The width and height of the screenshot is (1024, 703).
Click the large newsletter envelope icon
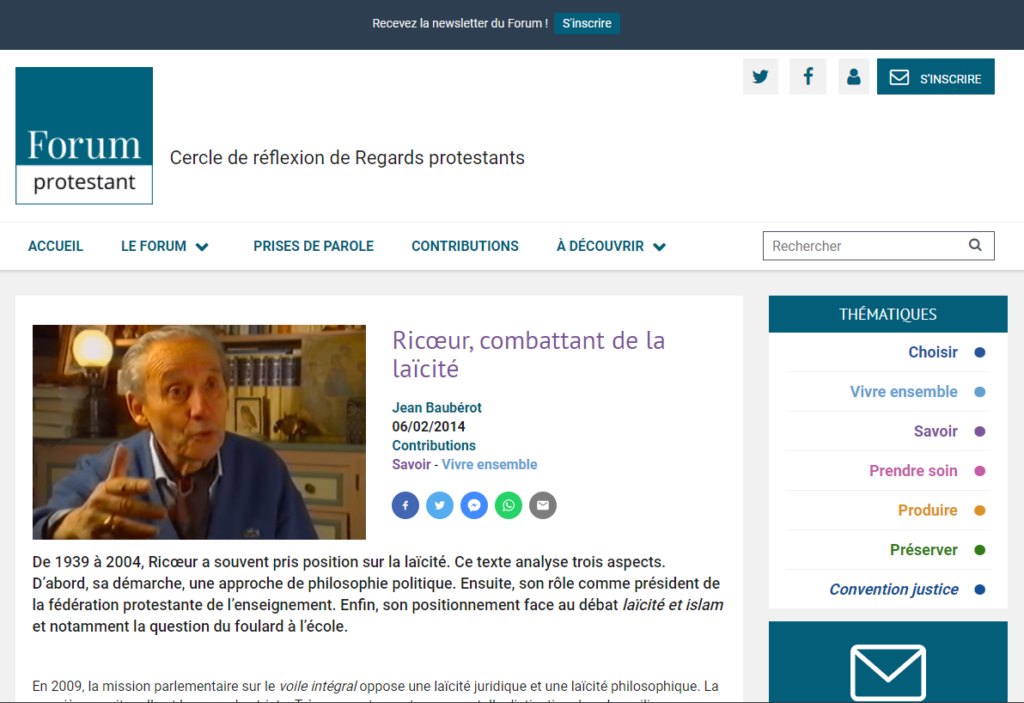(888, 672)
